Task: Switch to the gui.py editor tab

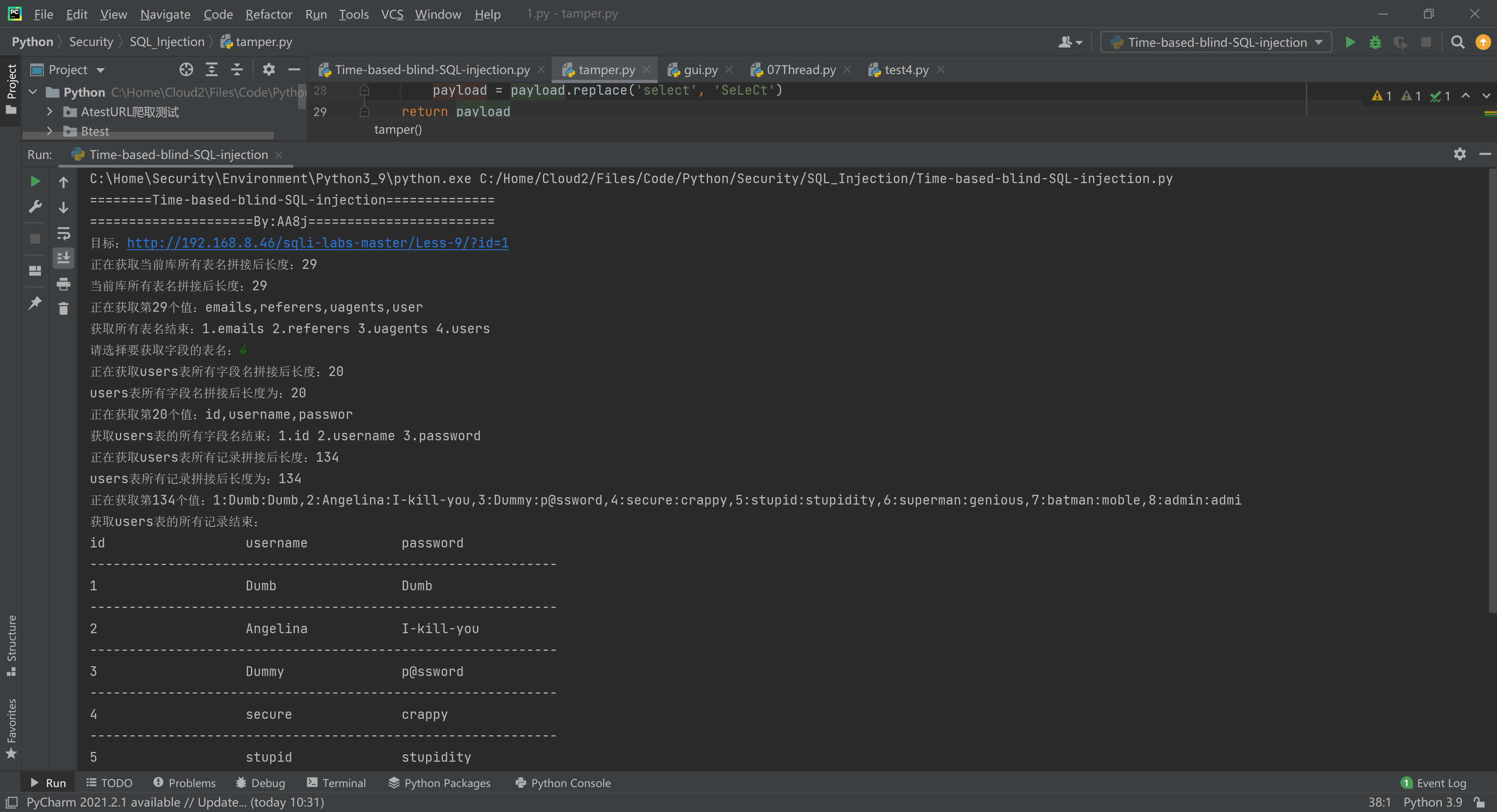Action: [x=700, y=70]
